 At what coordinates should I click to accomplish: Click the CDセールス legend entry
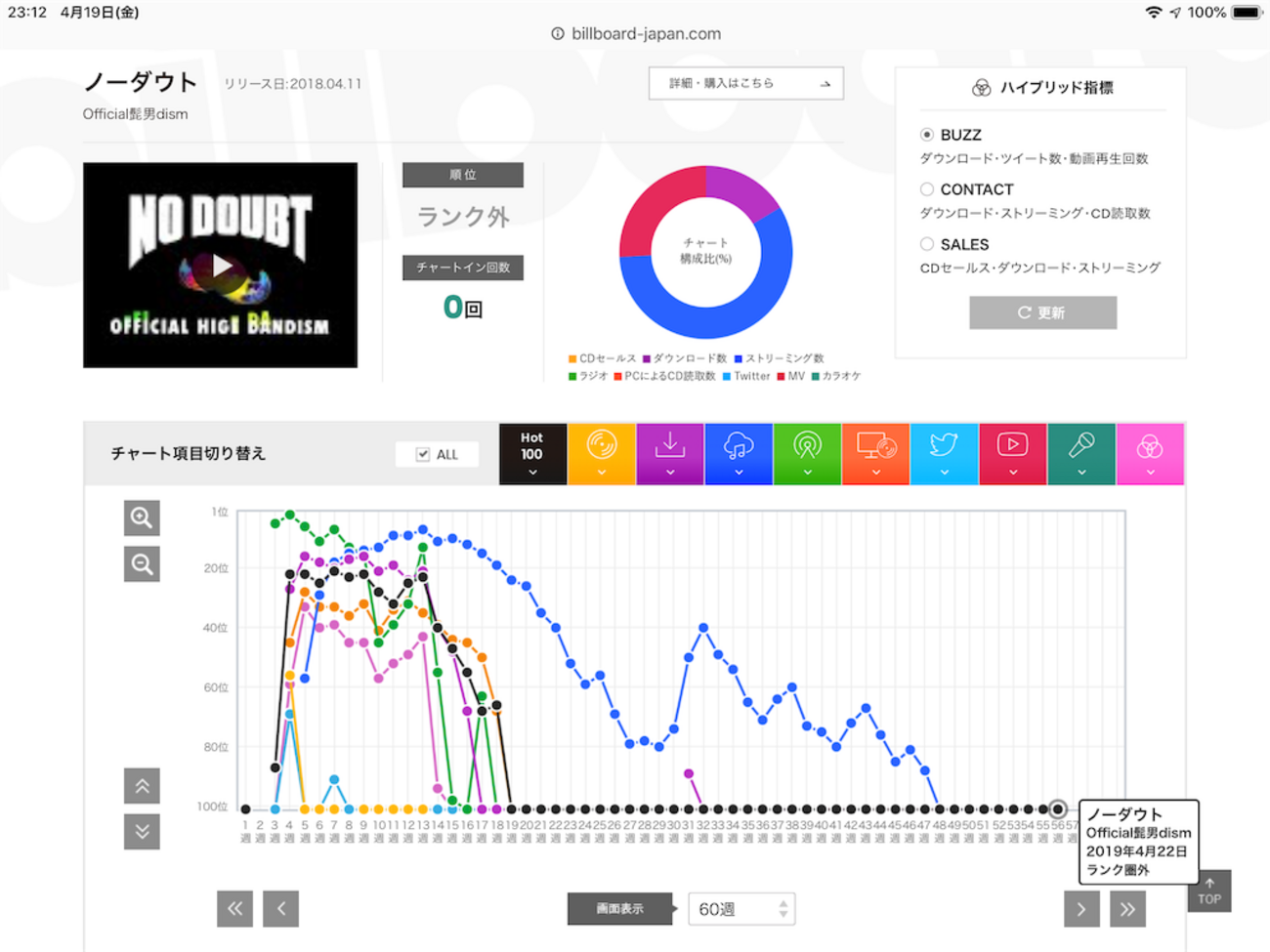tap(602, 358)
